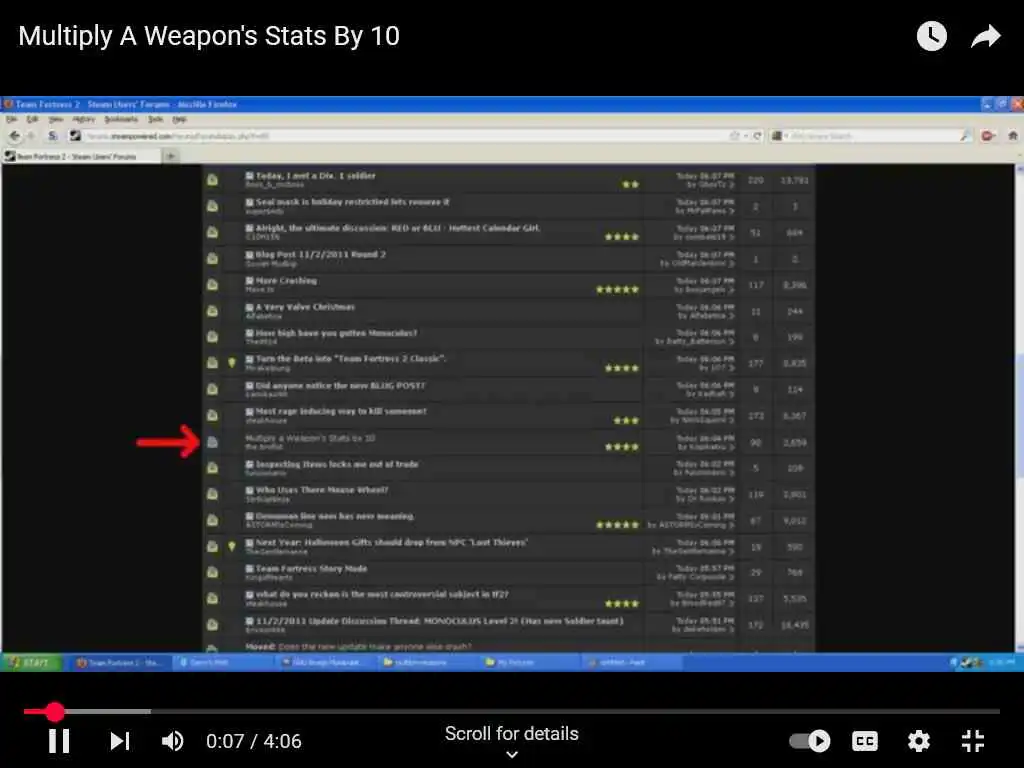Screen dimensions: 1024x768
Task: Click the two-star rating on 'Today, I met' thread
Action: [x=630, y=184]
